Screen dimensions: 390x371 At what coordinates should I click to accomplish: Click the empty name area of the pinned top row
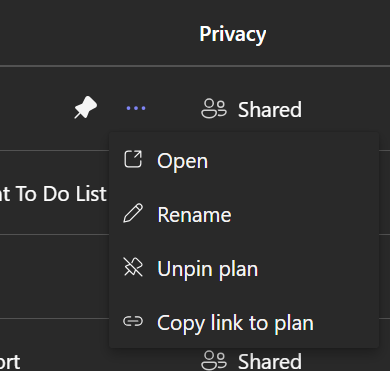tap(33, 109)
